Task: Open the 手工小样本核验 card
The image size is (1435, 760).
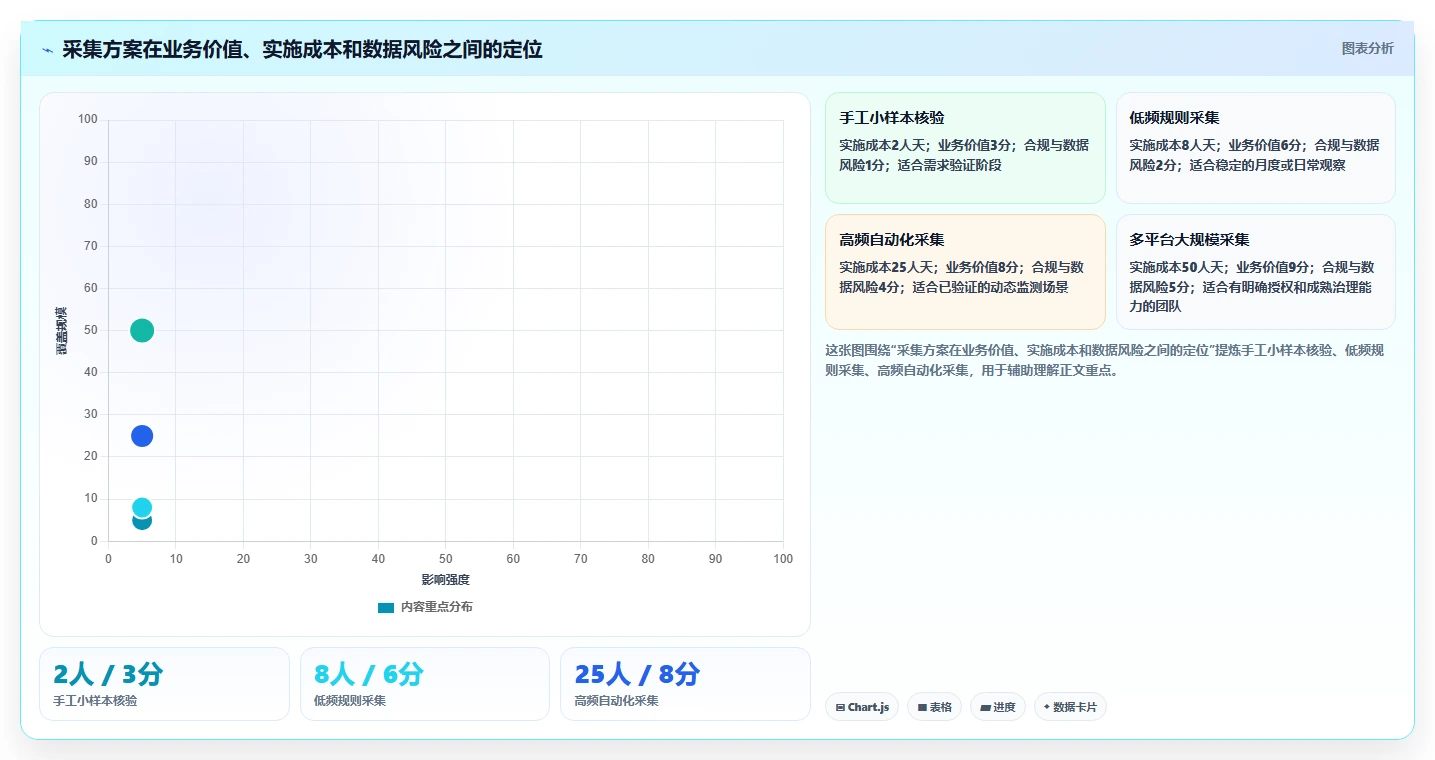Action: click(x=965, y=148)
